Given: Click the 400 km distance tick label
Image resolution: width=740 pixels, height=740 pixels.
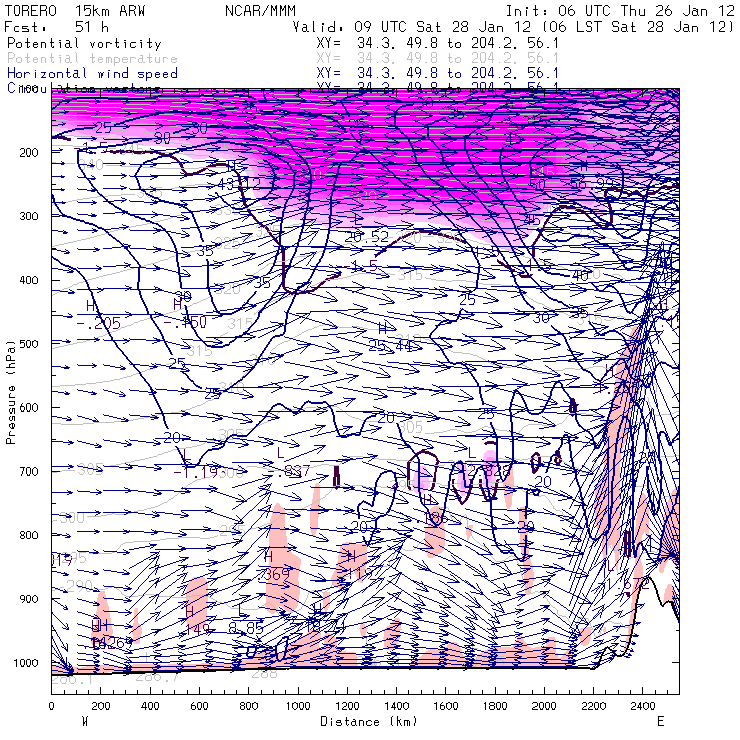Looking at the screenshot, I should 150,706.
